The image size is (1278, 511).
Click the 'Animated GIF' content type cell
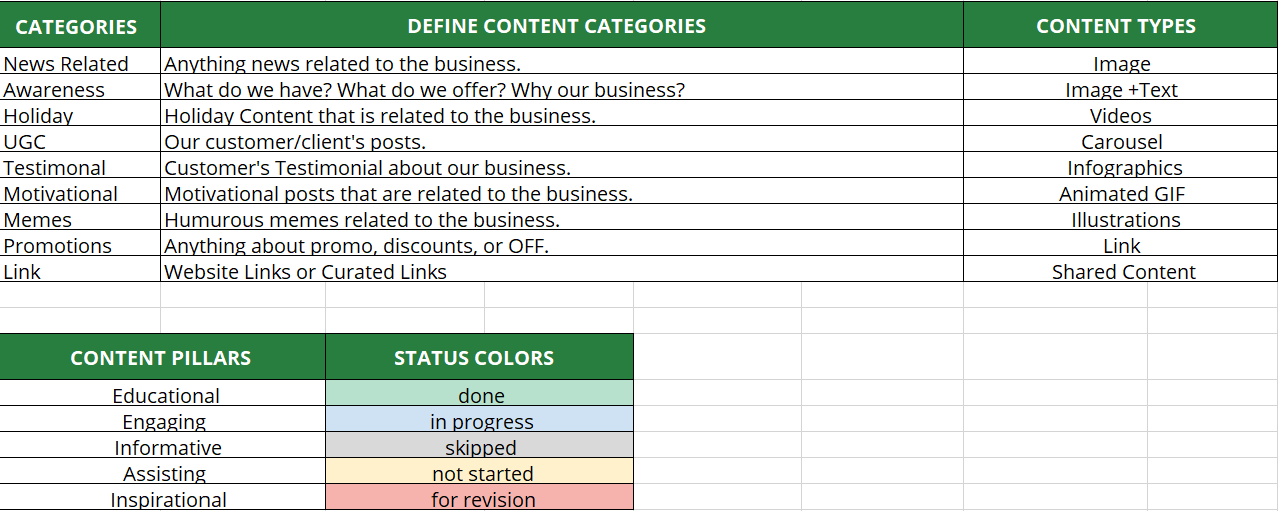pos(1121,193)
